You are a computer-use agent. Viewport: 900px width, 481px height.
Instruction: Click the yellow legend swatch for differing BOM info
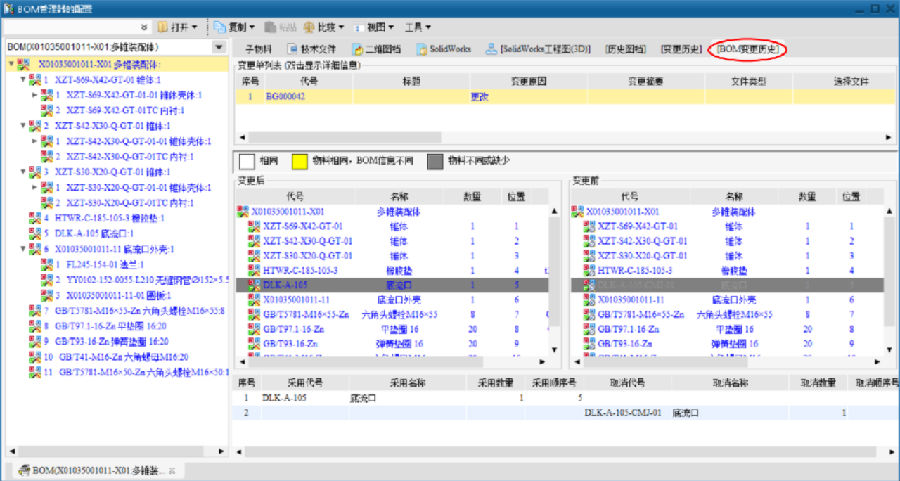pyautogui.click(x=300, y=161)
